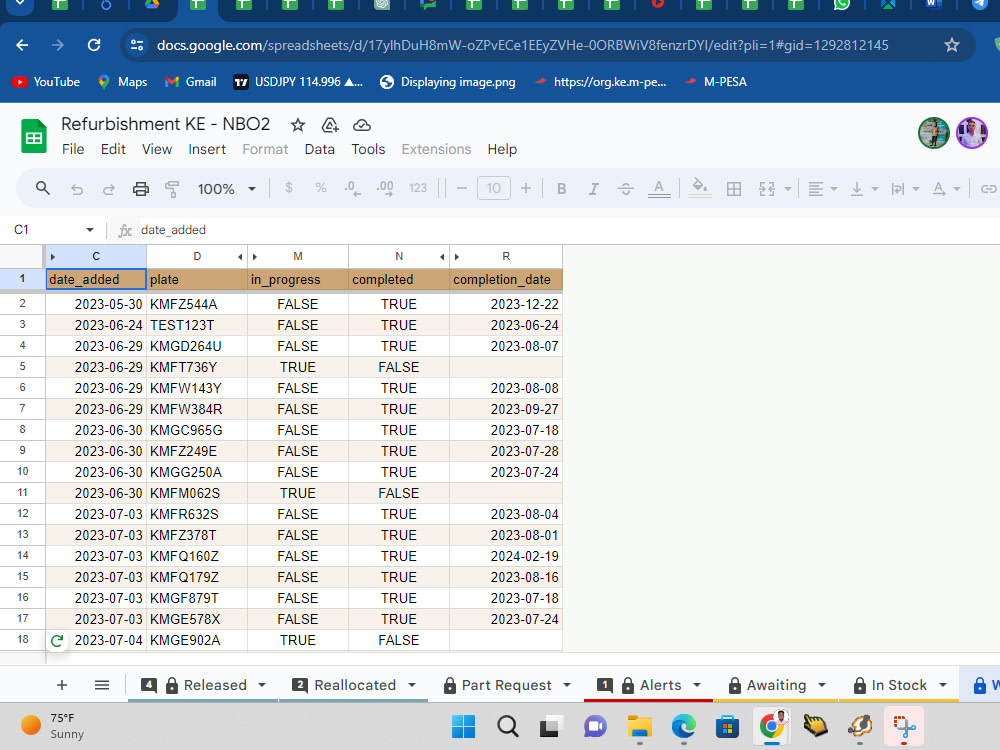Open the Help menu

502,149
